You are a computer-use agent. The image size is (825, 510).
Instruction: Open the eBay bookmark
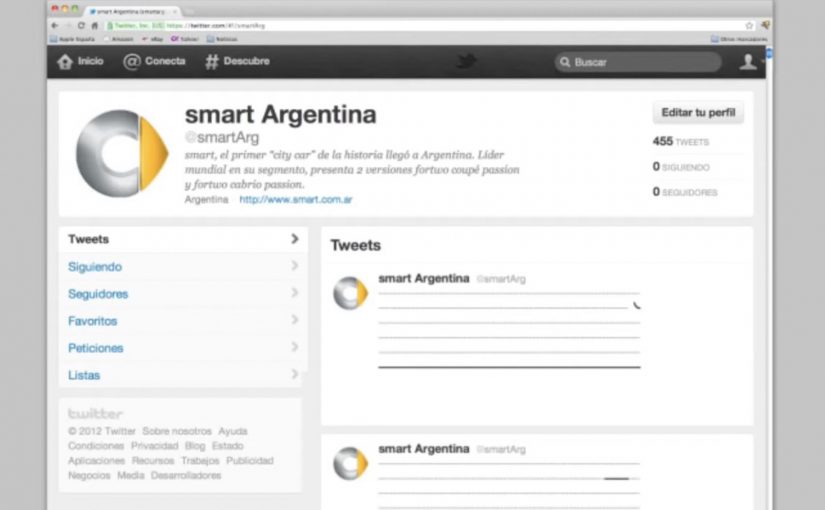click(x=153, y=39)
